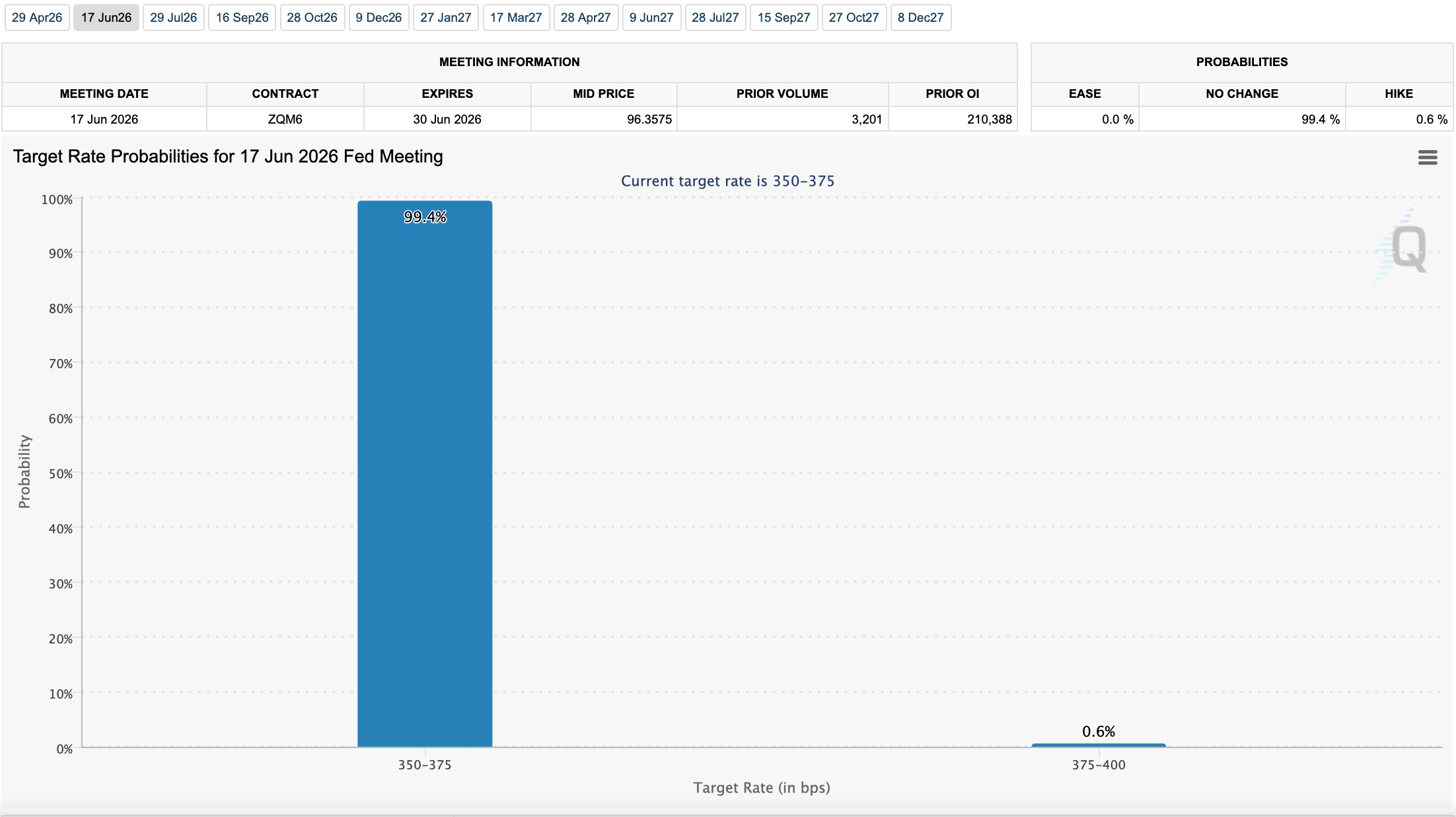Open the 16 Sep26 meeting tab
The width and height of the screenshot is (1456, 817).
(242, 18)
